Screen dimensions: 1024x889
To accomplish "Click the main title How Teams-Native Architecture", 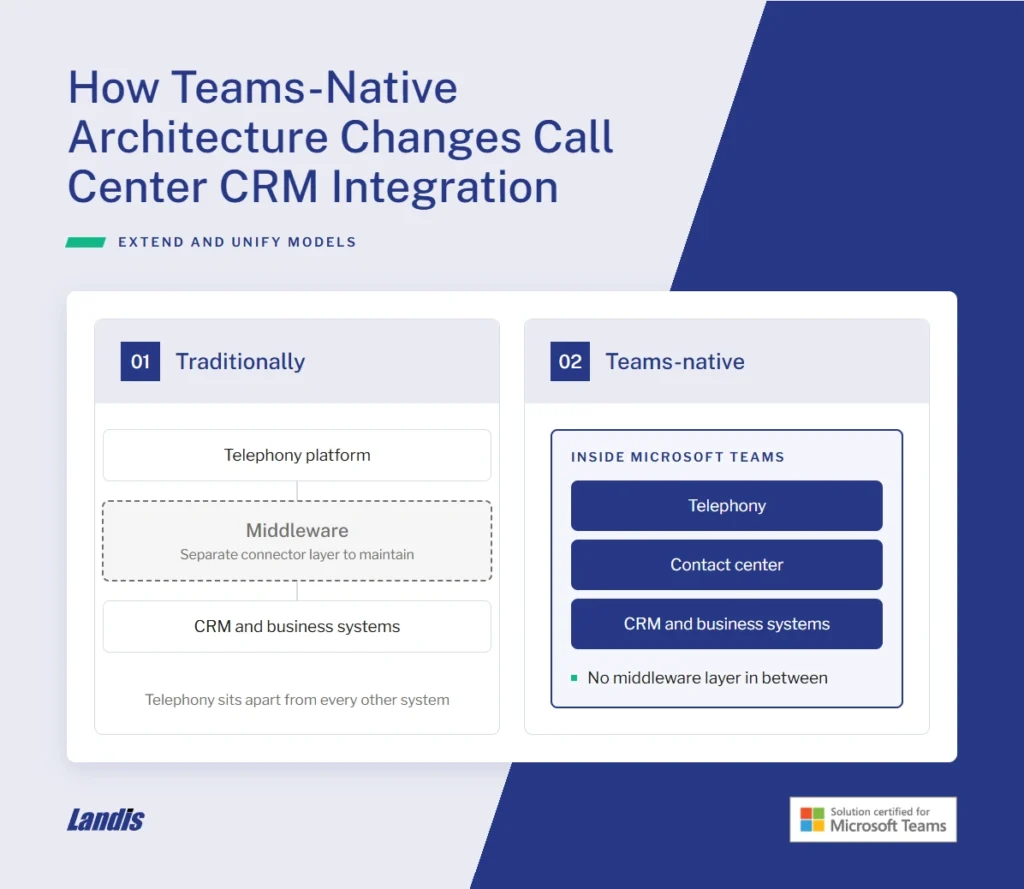I will click(x=340, y=137).
